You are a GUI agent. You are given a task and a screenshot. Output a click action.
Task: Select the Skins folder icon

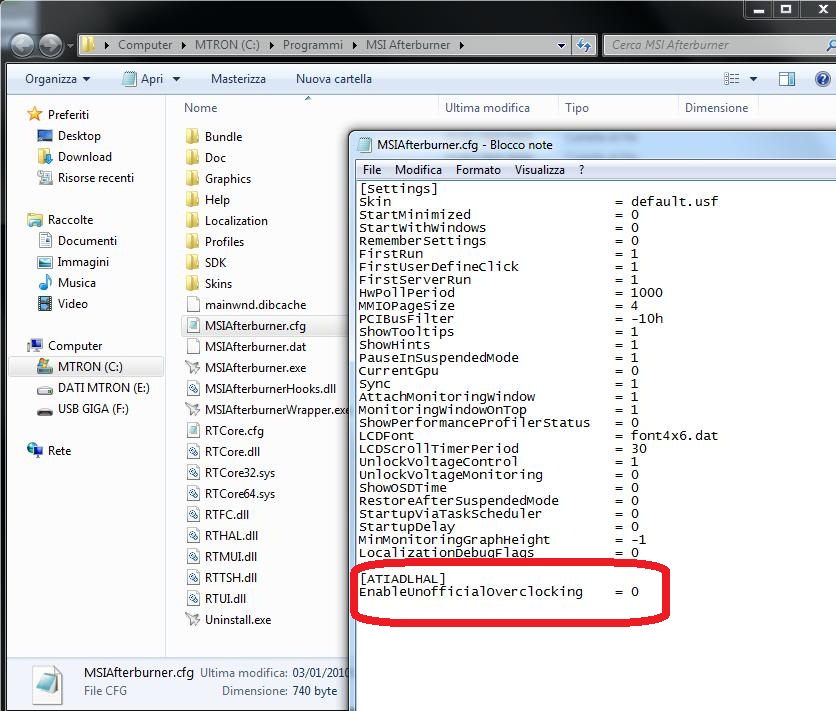pos(192,284)
